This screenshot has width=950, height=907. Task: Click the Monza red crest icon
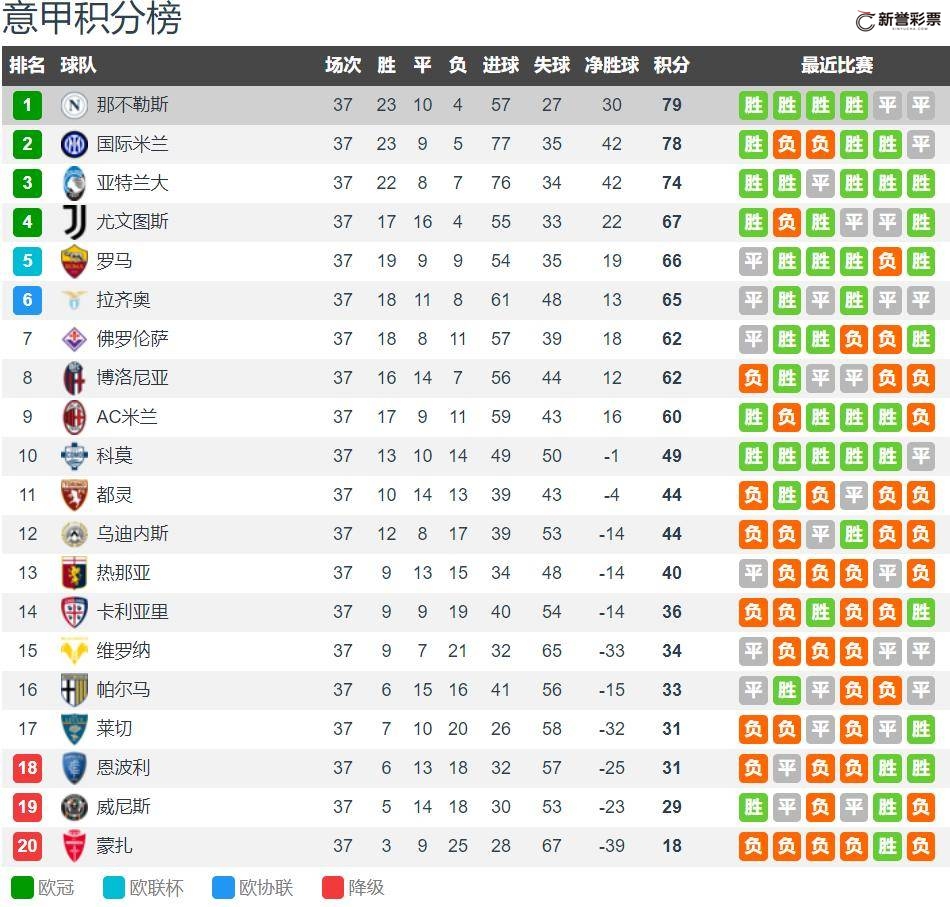pyautogui.click(x=74, y=845)
